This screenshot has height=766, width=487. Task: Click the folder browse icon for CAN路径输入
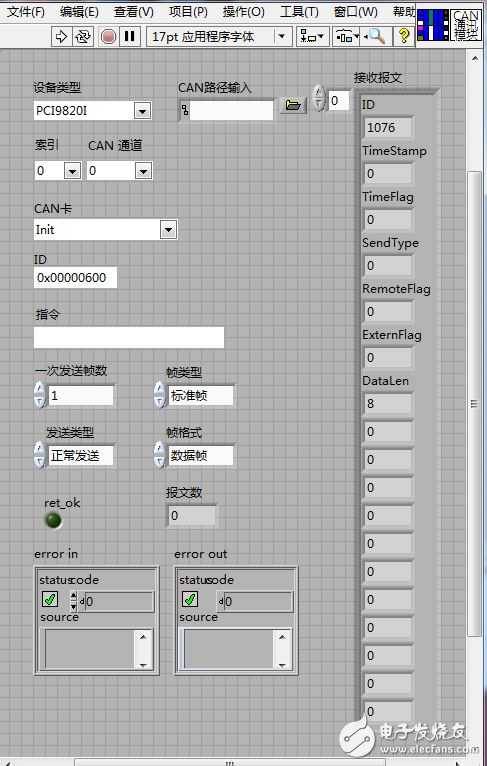pos(293,104)
